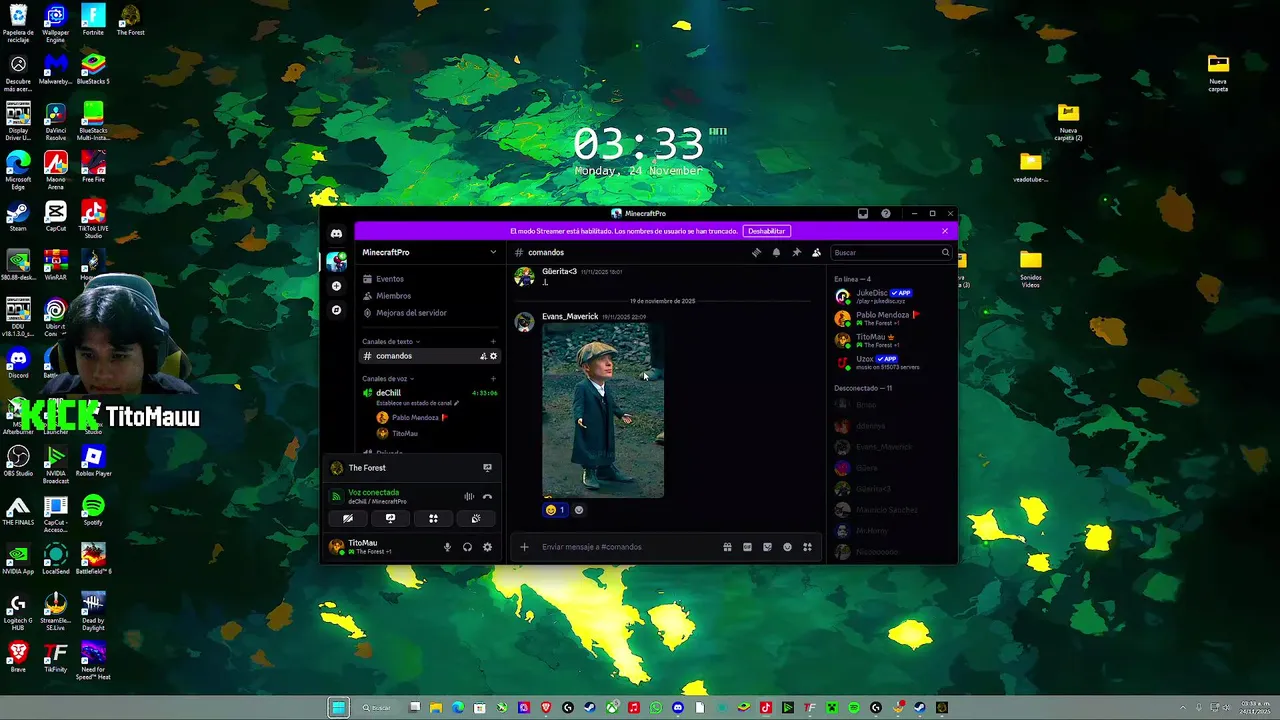
Task: Open Evans_Maverick's posted image
Action: pos(603,410)
